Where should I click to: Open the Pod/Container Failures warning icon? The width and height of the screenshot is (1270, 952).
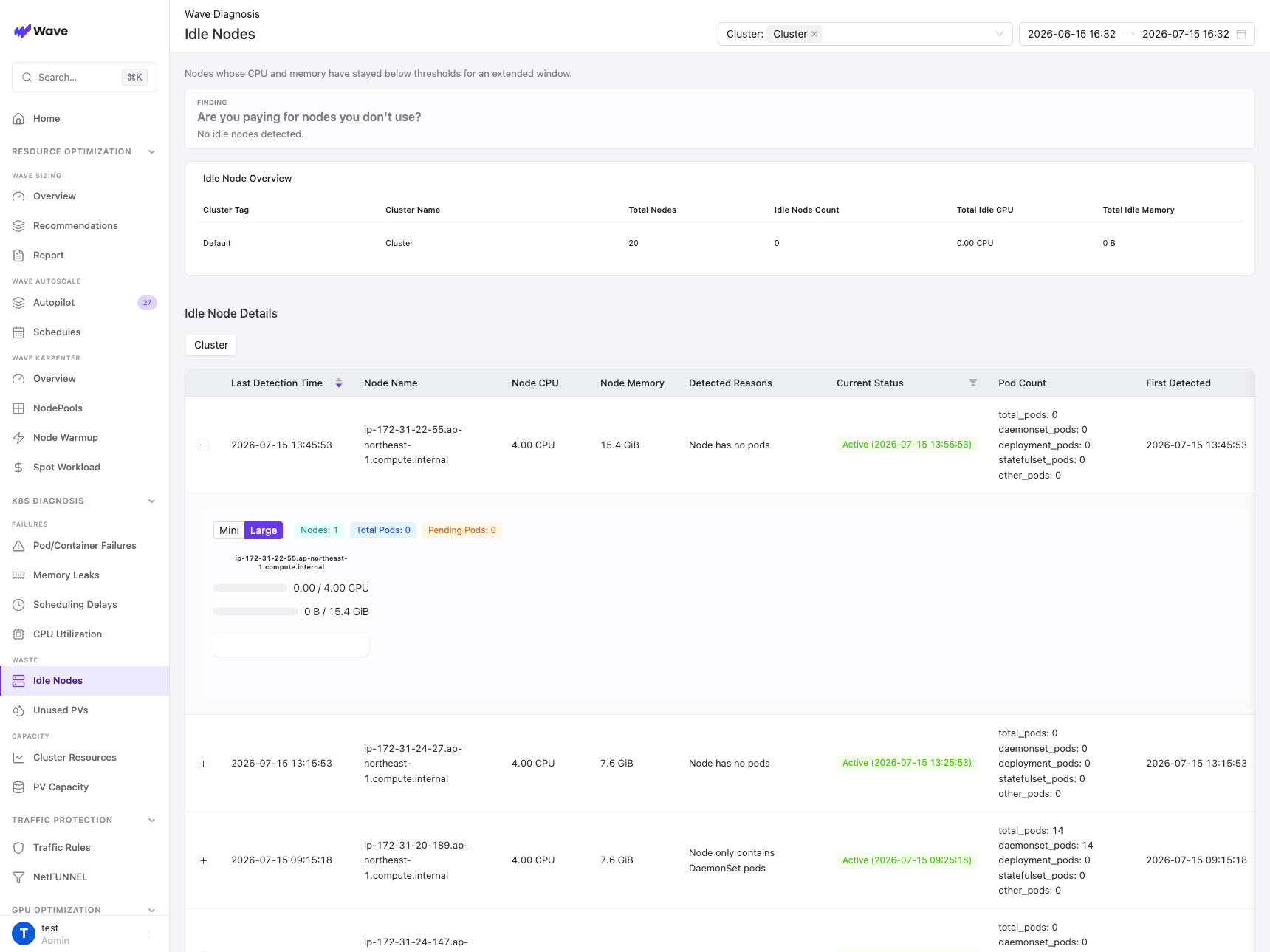(18, 546)
